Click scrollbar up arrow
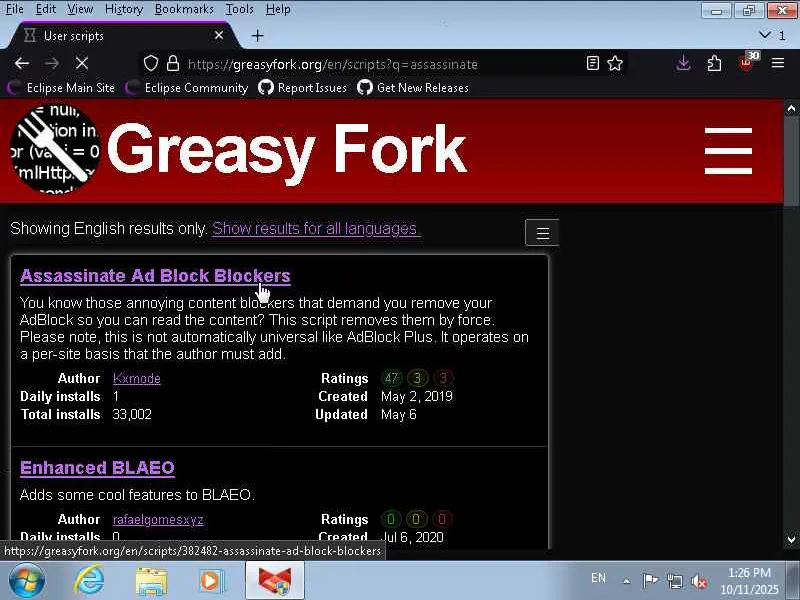The width and height of the screenshot is (800, 600). [x=791, y=108]
